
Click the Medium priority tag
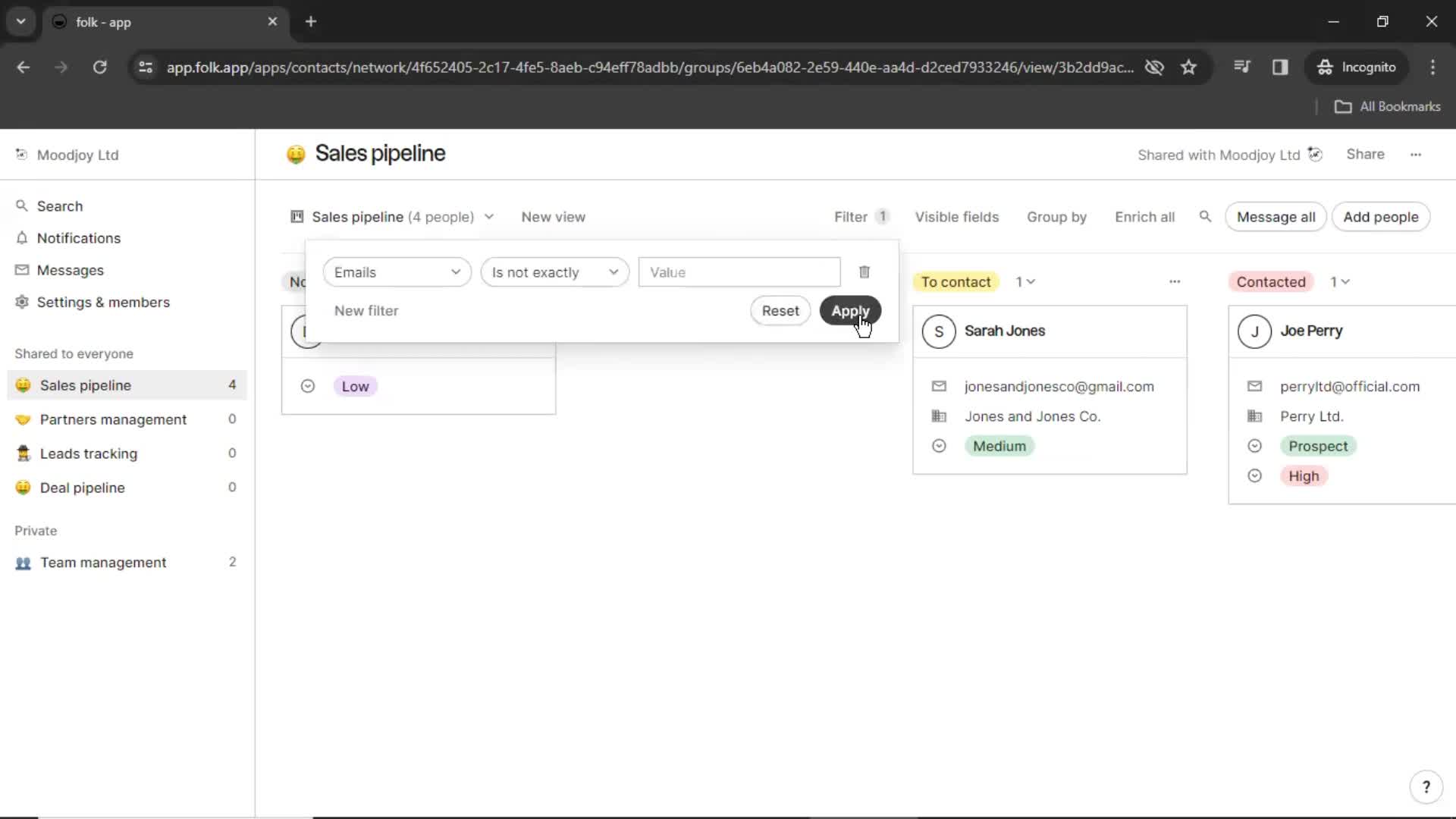[x=999, y=447]
